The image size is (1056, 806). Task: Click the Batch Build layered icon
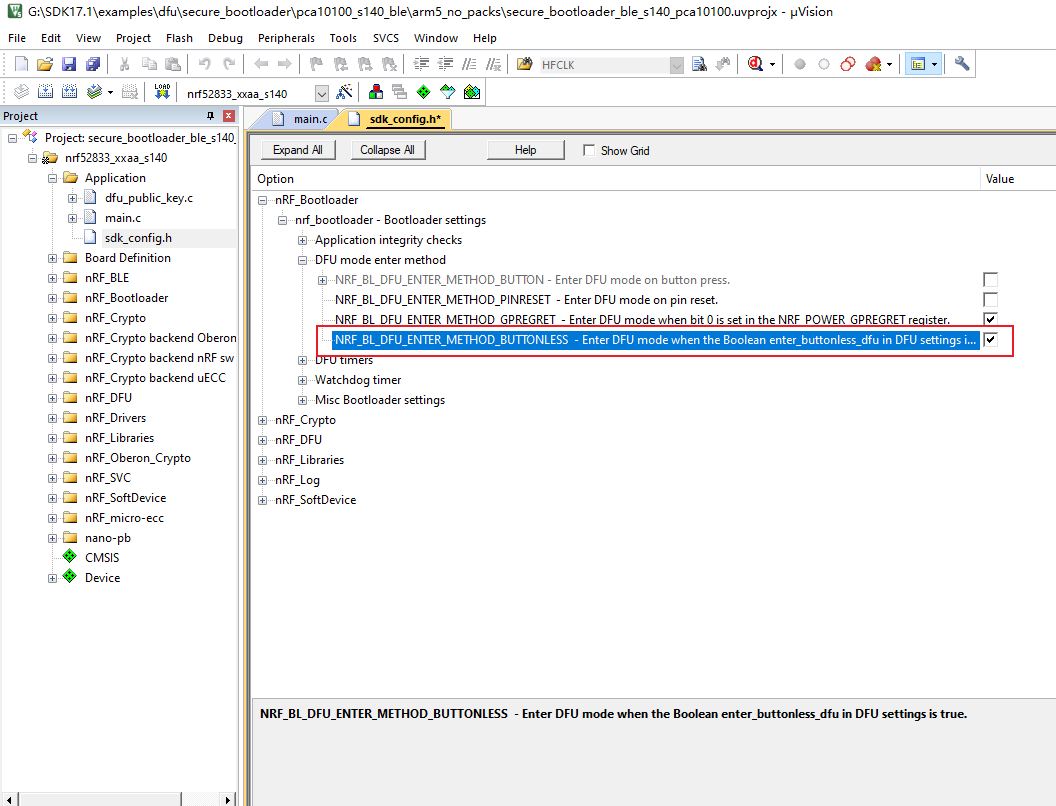point(94,92)
